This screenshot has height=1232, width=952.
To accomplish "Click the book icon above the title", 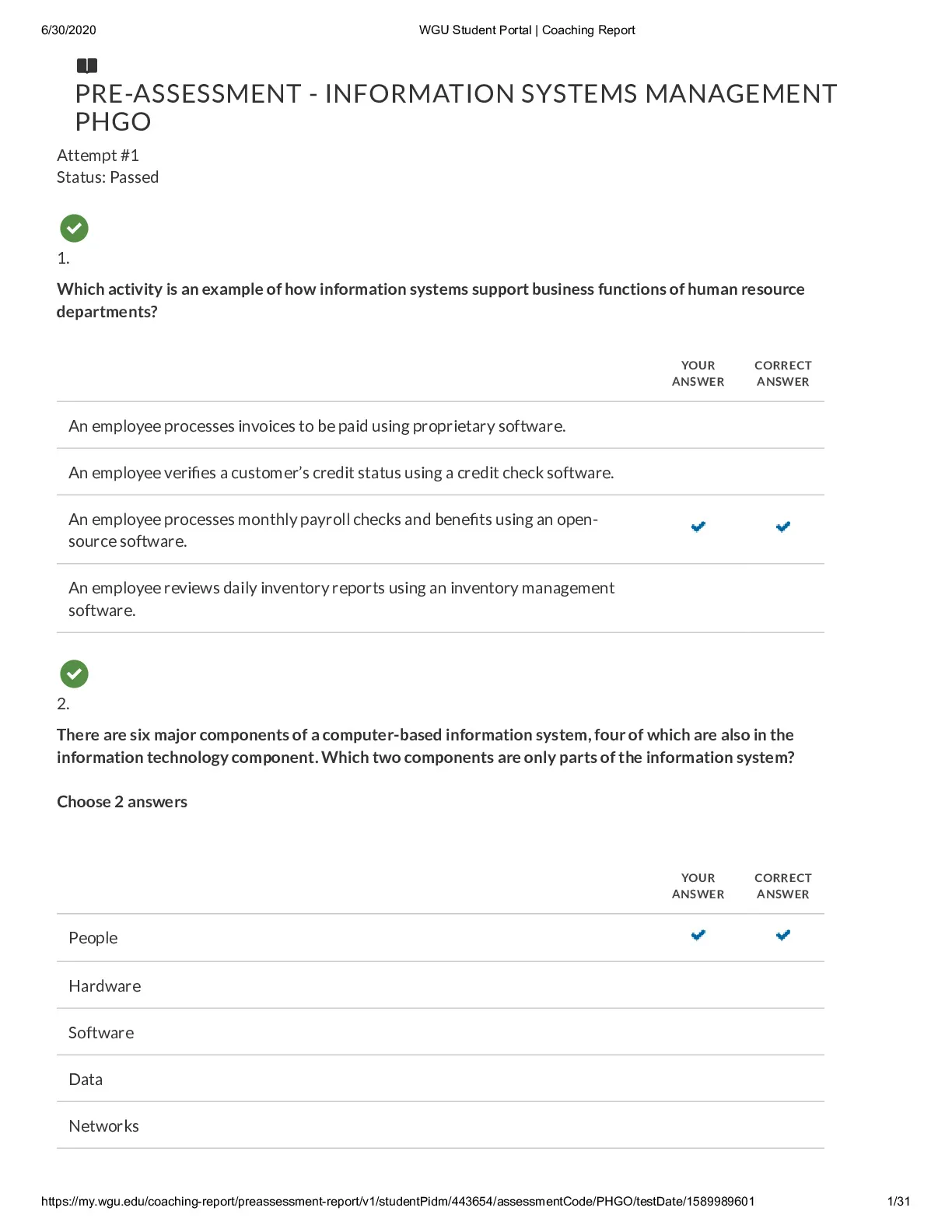I will click(86, 66).
